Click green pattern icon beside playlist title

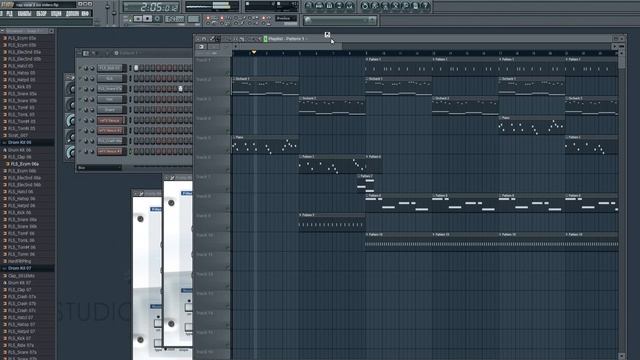(265, 39)
